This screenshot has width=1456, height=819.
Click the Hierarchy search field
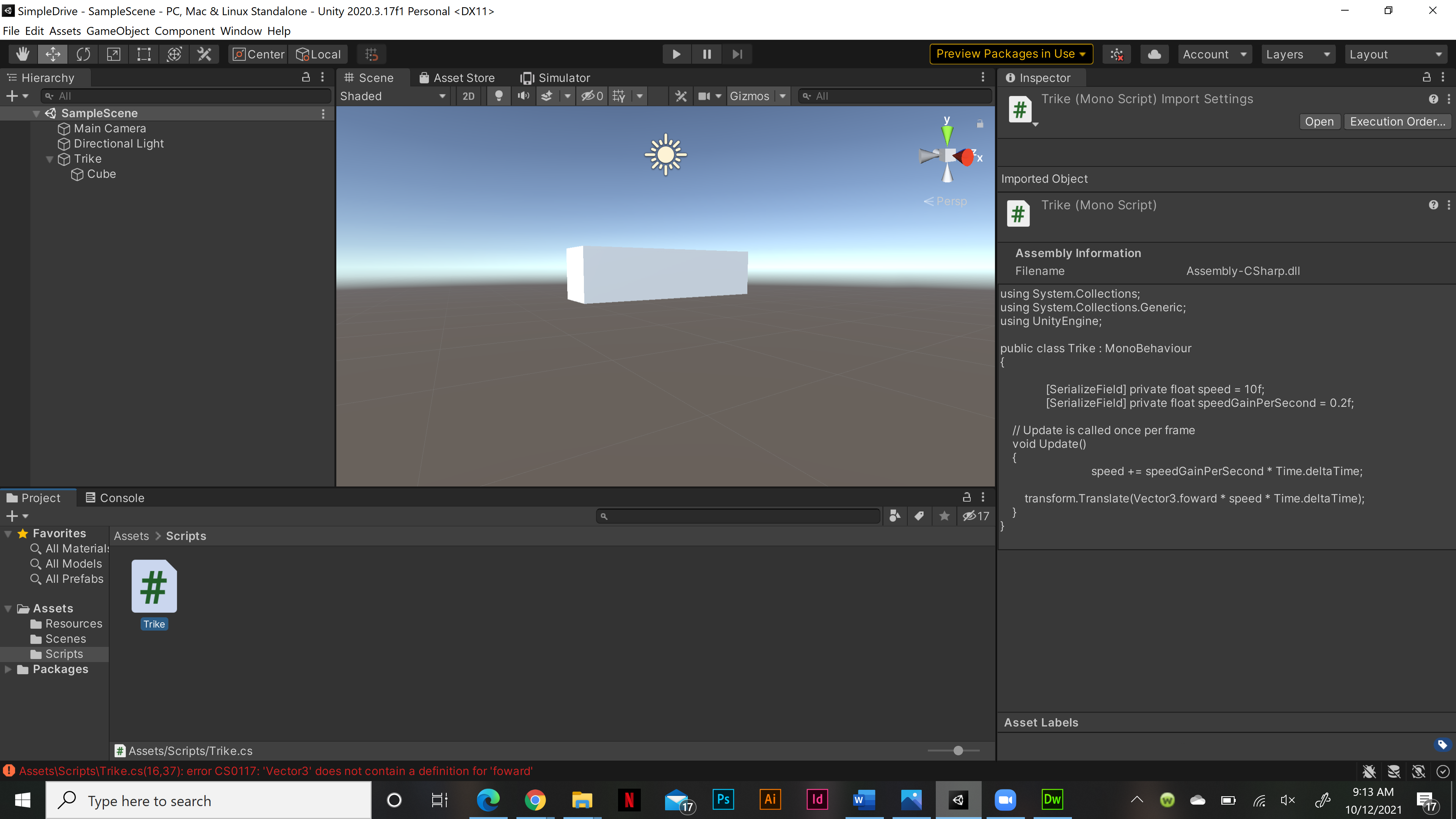pos(187,97)
